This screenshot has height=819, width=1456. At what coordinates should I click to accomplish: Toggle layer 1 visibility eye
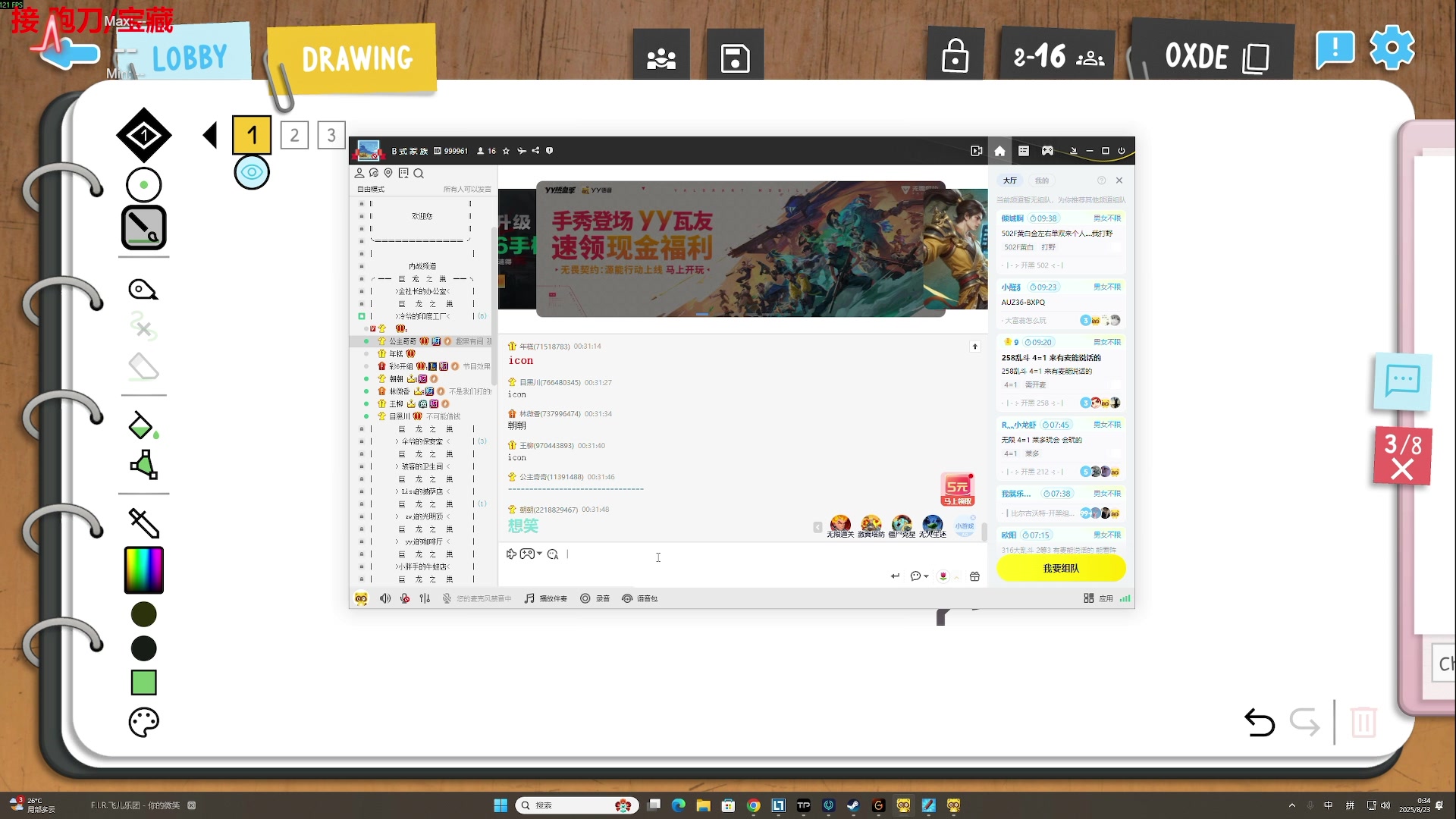pyautogui.click(x=252, y=173)
